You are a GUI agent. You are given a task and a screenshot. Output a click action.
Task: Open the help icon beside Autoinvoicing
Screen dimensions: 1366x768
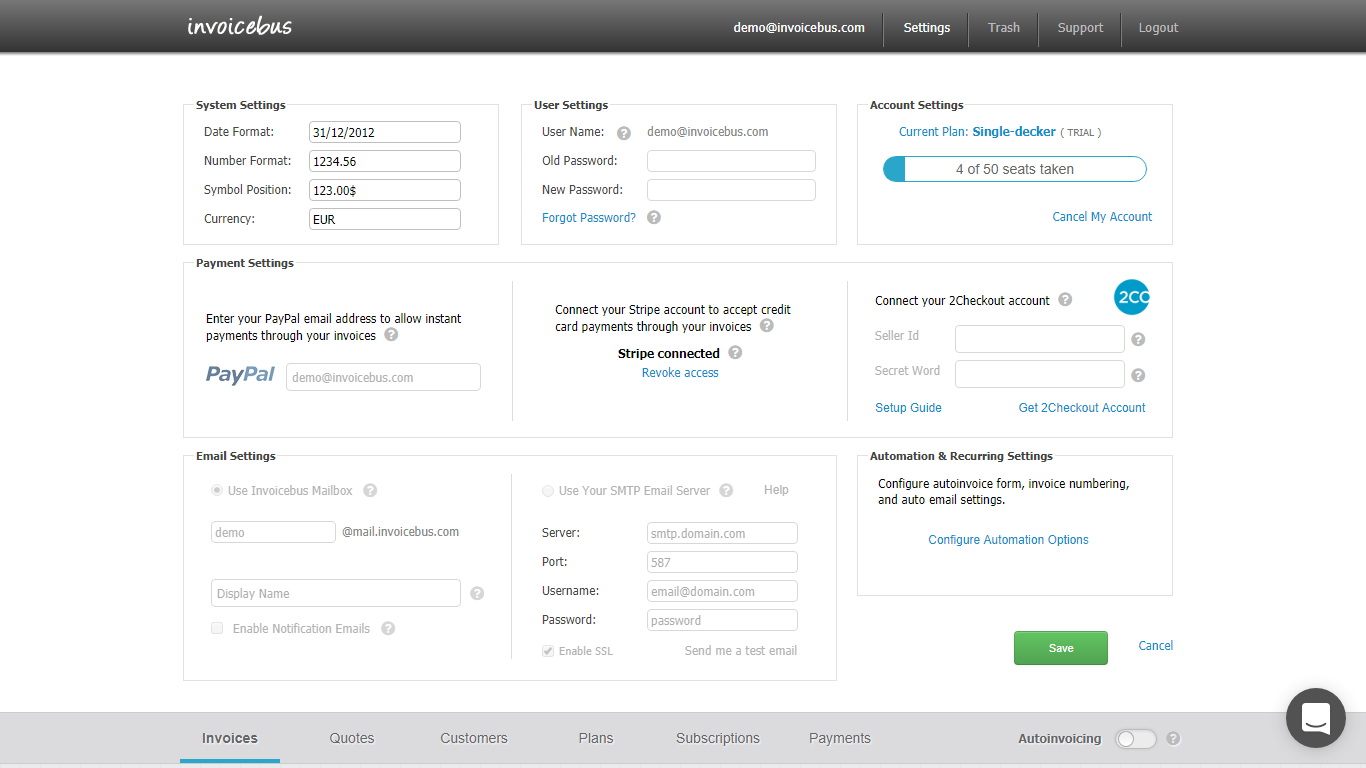point(1172,738)
